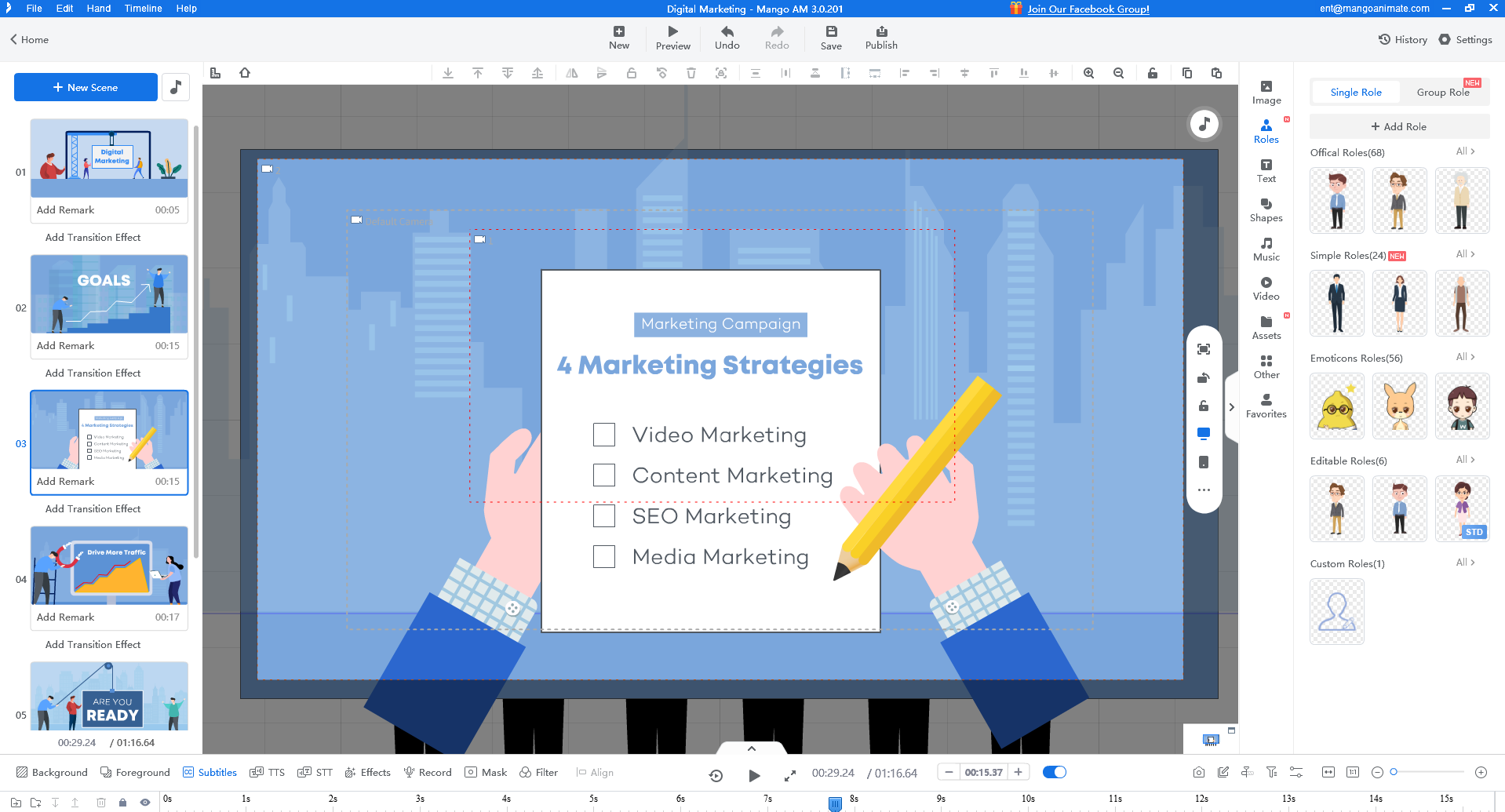The height and width of the screenshot is (812, 1505).
Task: Toggle the lock icon above the timeline
Action: (122, 802)
